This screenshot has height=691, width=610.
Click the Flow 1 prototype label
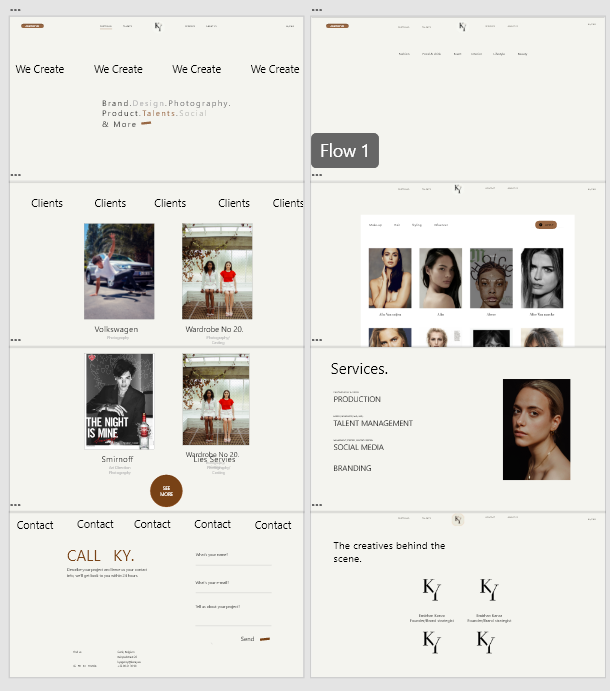click(x=345, y=151)
